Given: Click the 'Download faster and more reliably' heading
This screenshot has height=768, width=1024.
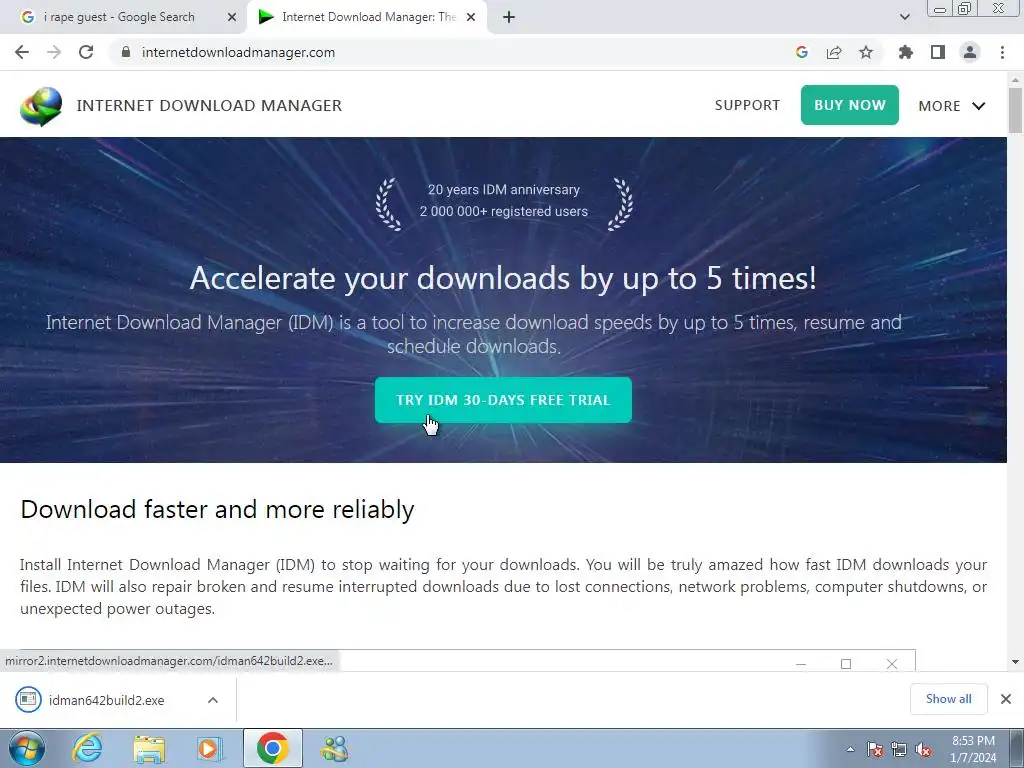Looking at the screenshot, I should tap(217, 509).
